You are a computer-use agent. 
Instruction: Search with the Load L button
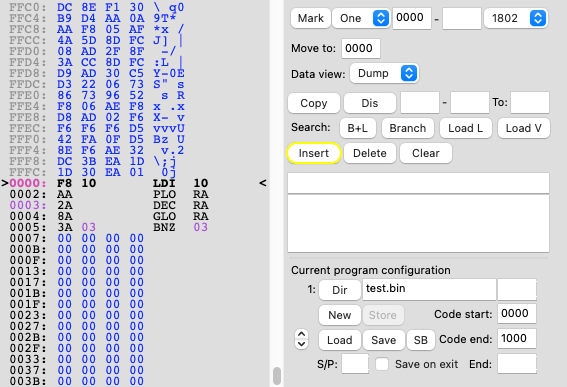pyautogui.click(x=465, y=128)
